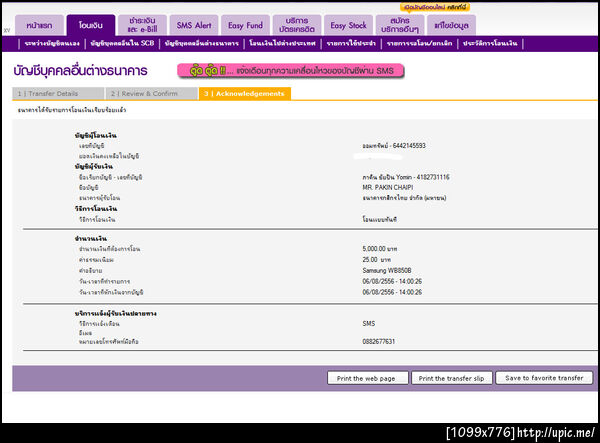Image resolution: width=600 pixels, height=443 pixels.
Task: Click the บัญชีผู้รับเงิน section heading
Action: point(94,166)
